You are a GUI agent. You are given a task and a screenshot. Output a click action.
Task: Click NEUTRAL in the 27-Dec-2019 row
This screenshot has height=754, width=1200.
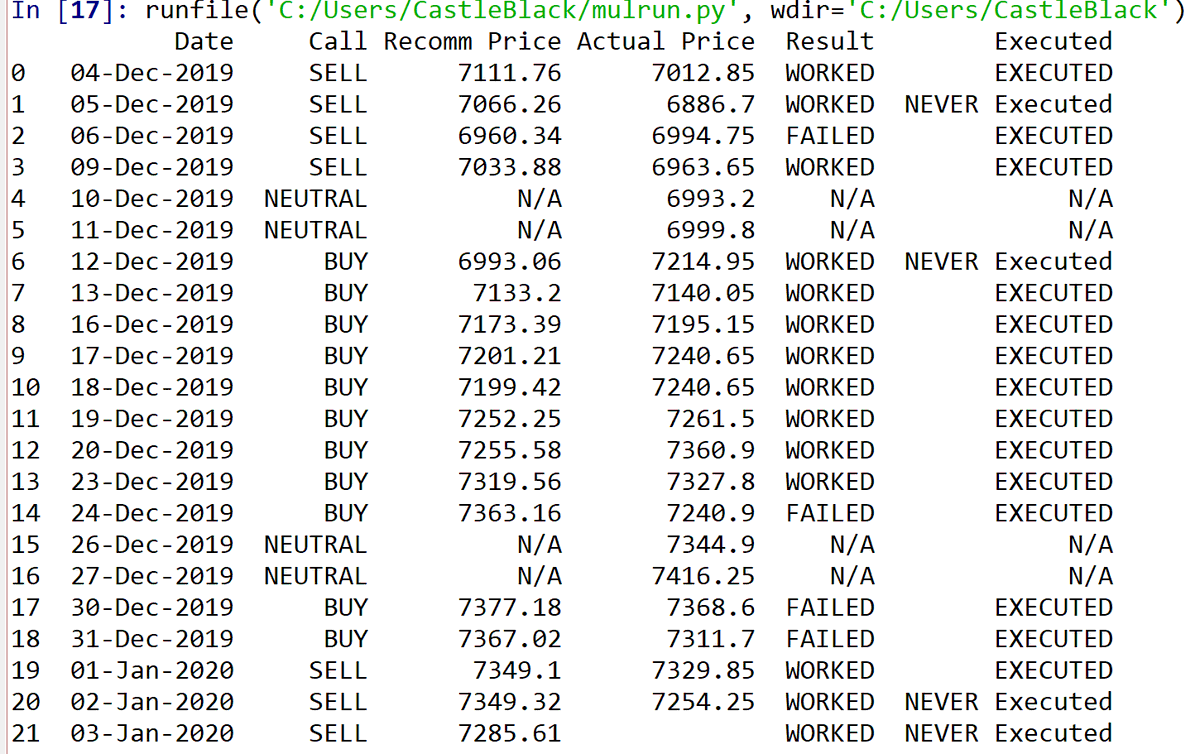(x=316, y=576)
